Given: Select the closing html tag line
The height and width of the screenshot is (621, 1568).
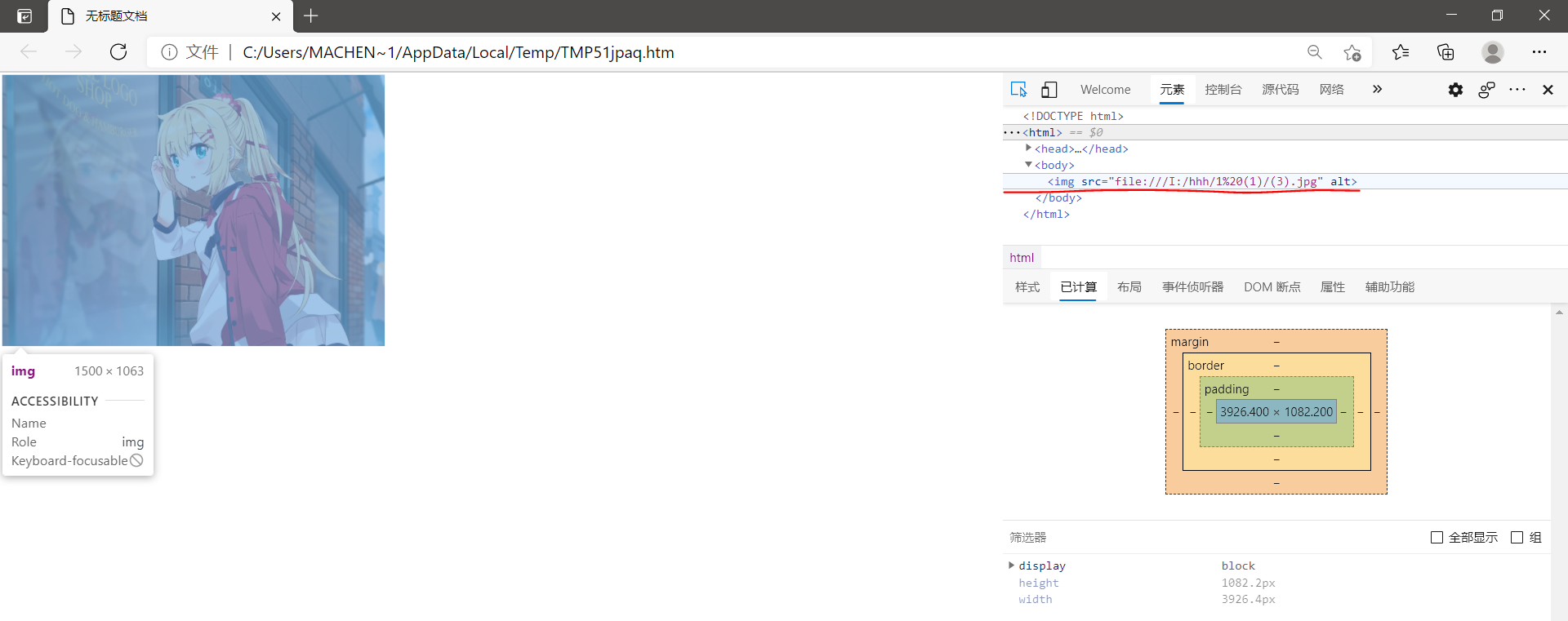Looking at the screenshot, I should [x=1046, y=214].
